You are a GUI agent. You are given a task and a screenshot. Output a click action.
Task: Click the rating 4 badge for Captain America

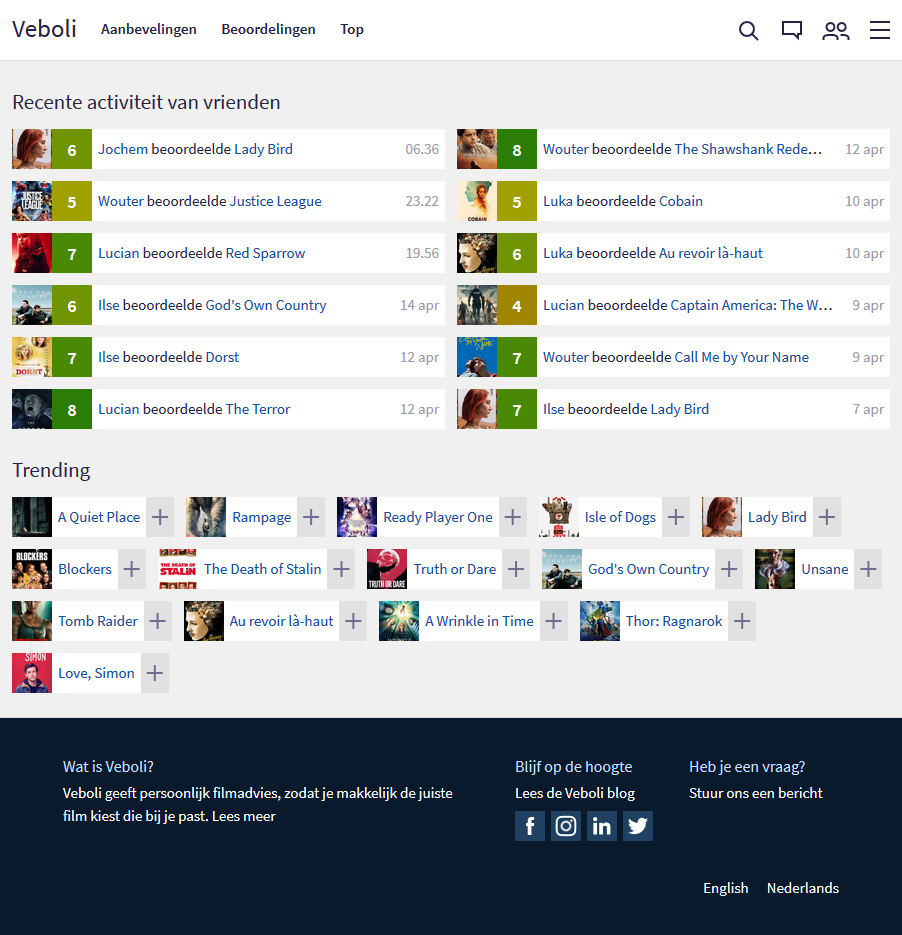tap(517, 305)
